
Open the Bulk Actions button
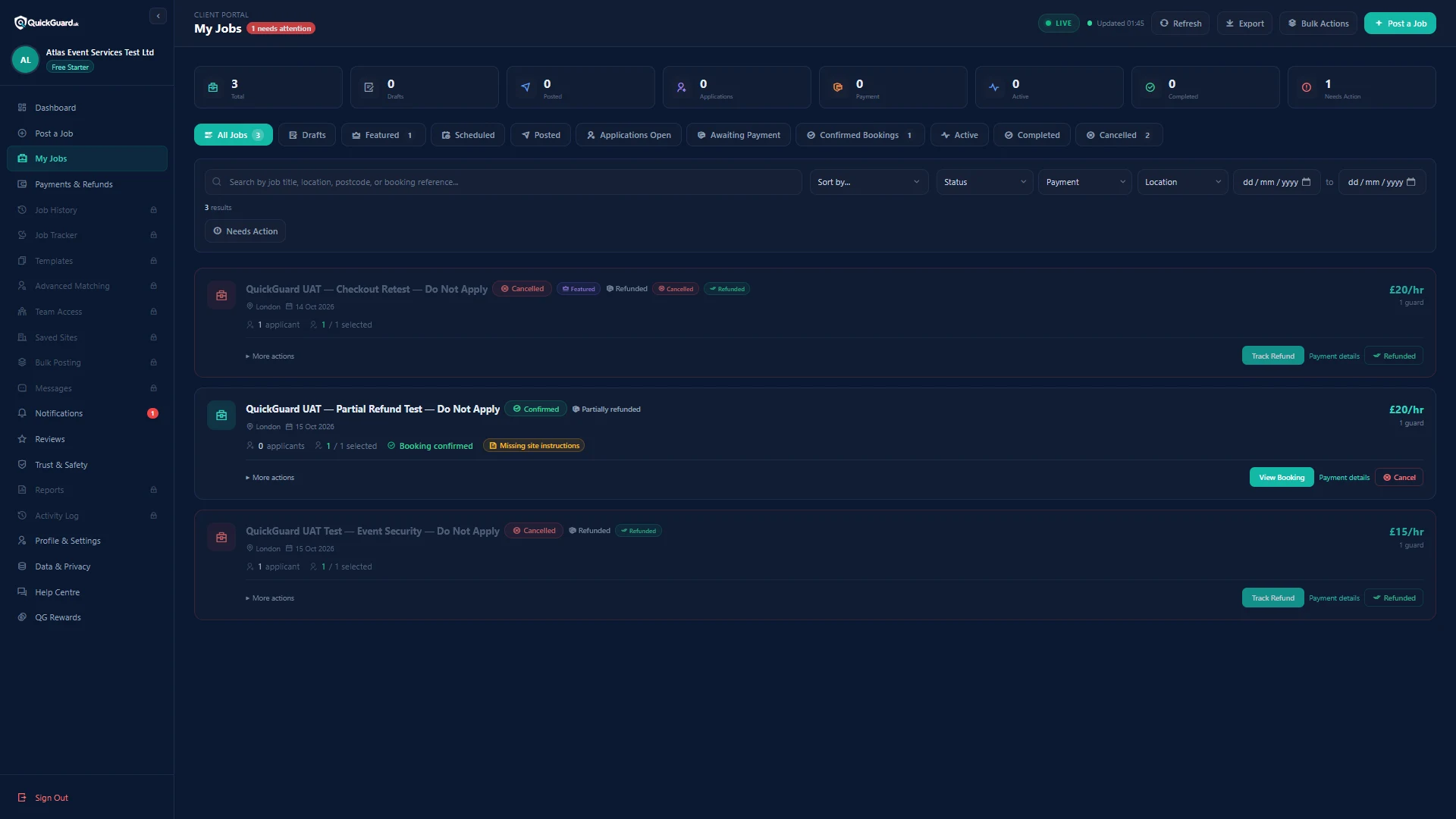click(1318, 24)
